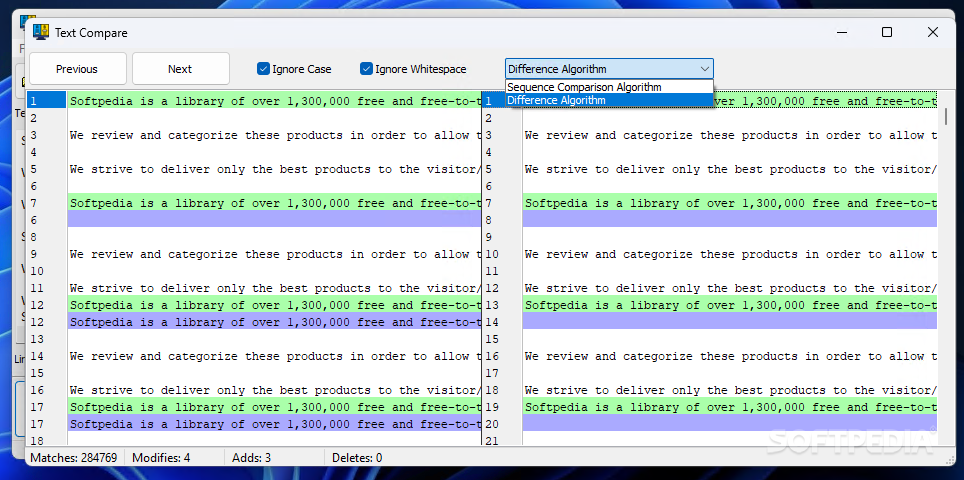Choose Sequence Comparison Algorithm from the list
Screen dimensions: 964x480
(x=609, y=87)
